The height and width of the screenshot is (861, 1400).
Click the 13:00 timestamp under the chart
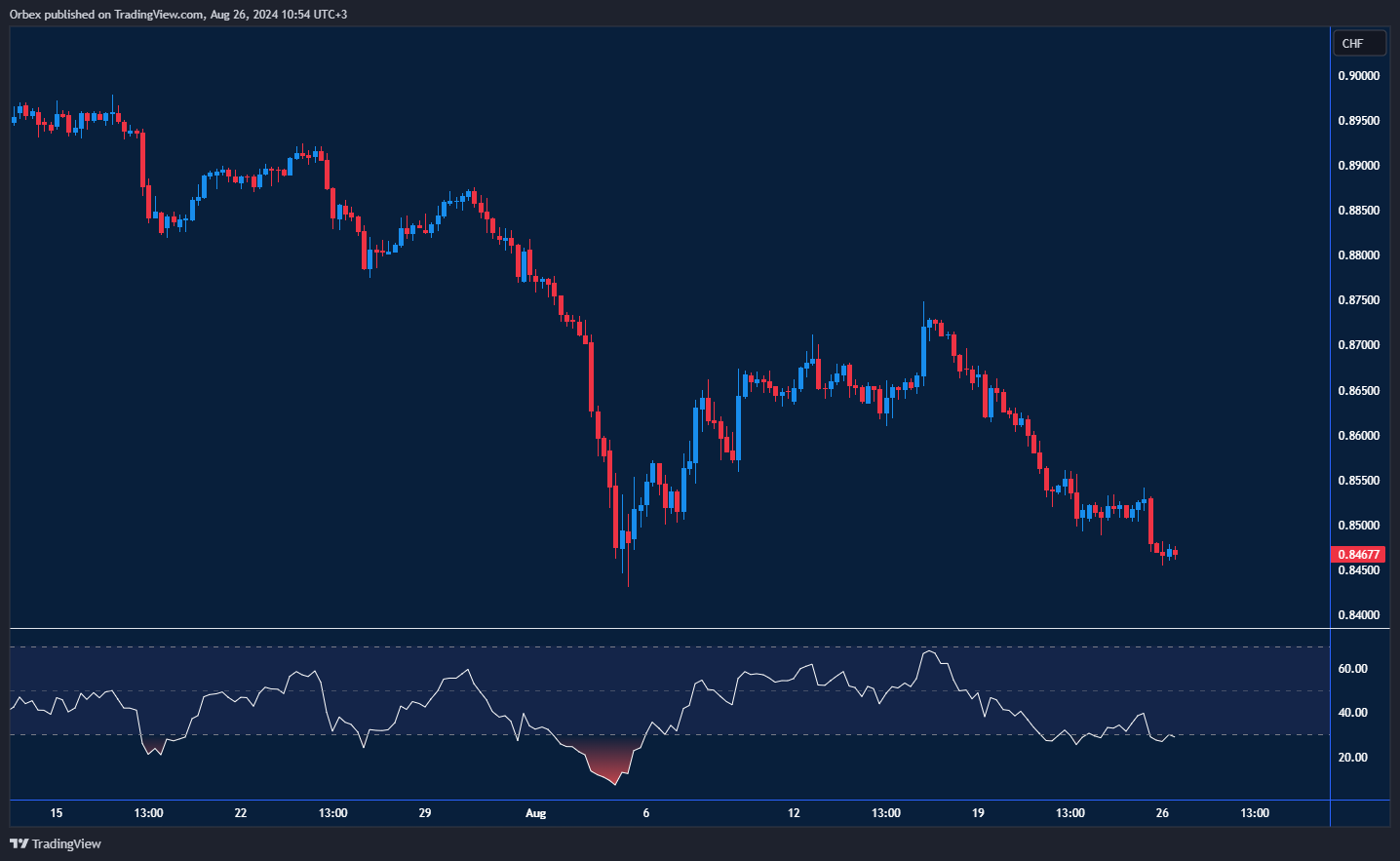1070,812
